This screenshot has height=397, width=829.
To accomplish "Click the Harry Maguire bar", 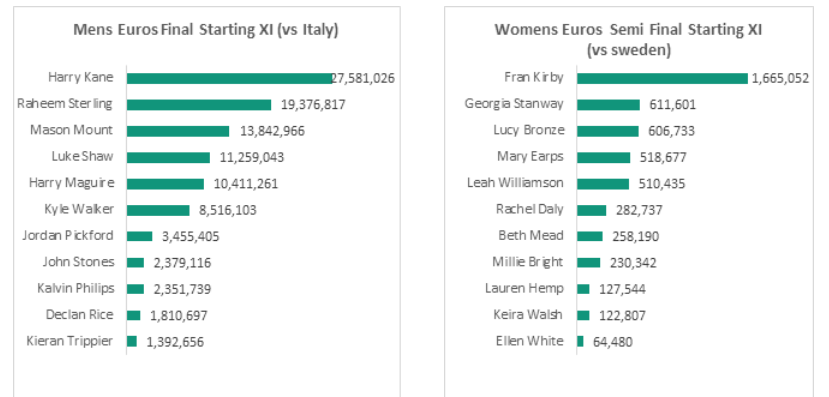I will (165, 184).
